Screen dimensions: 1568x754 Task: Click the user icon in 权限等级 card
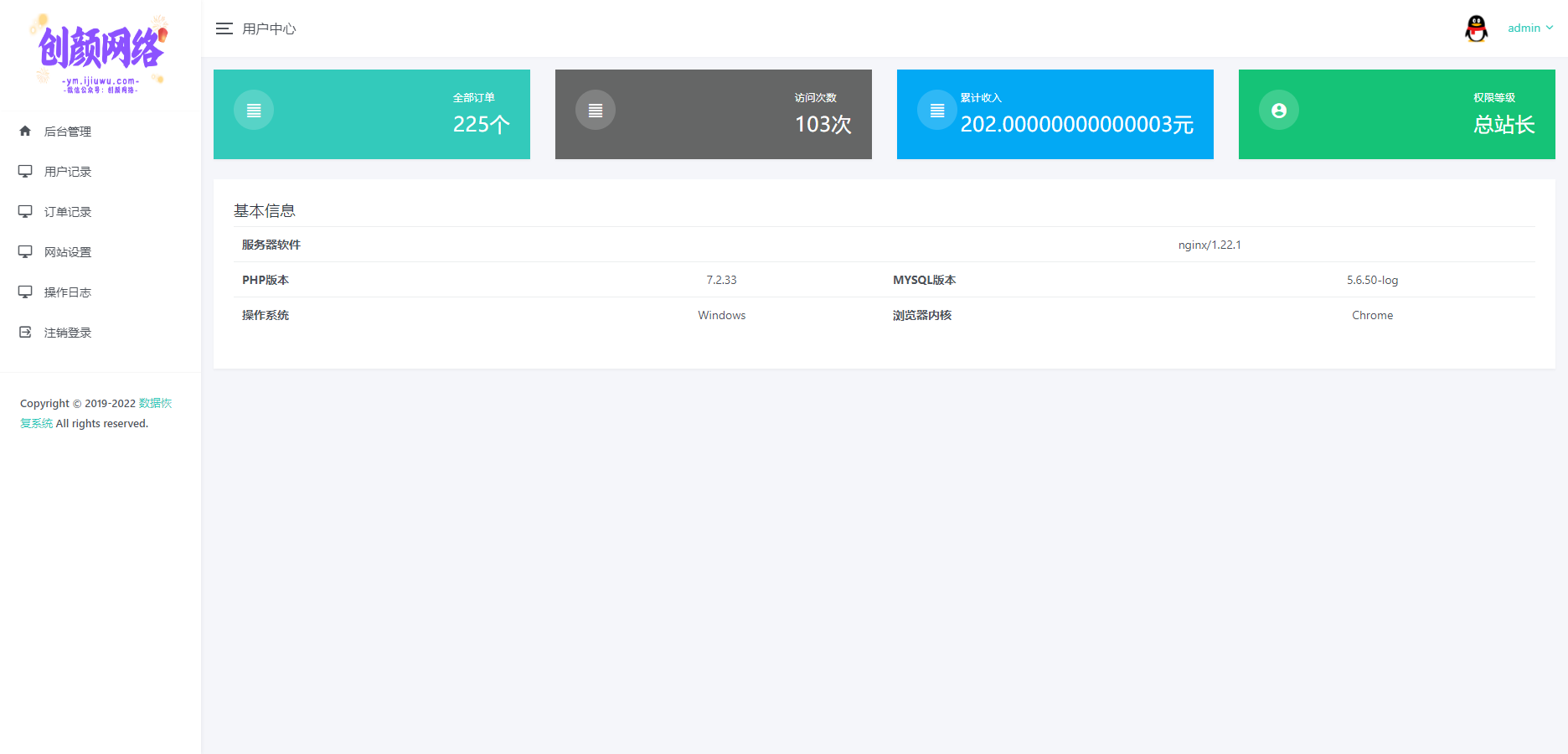tap(1279, 110)
